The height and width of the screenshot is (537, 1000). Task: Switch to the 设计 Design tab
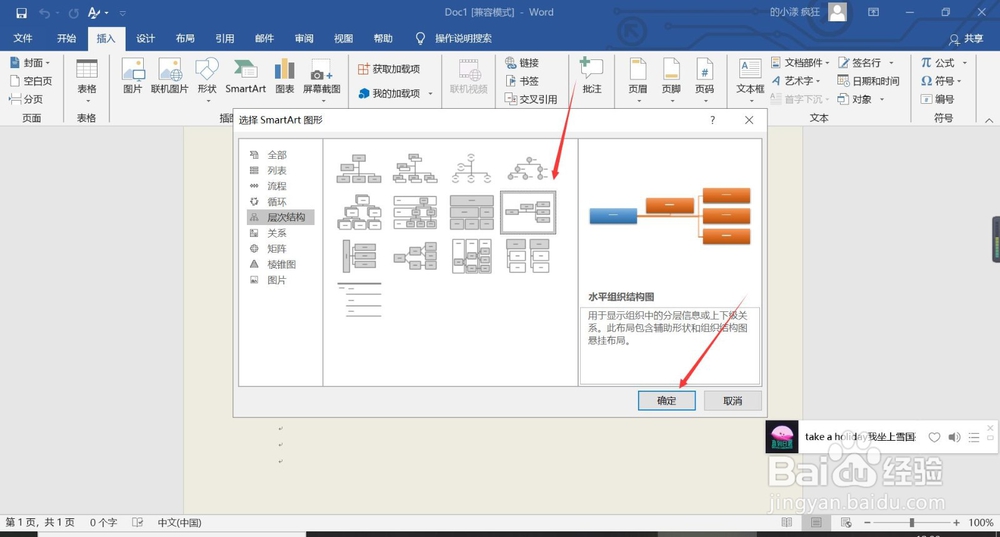click(x=145, y=38)
